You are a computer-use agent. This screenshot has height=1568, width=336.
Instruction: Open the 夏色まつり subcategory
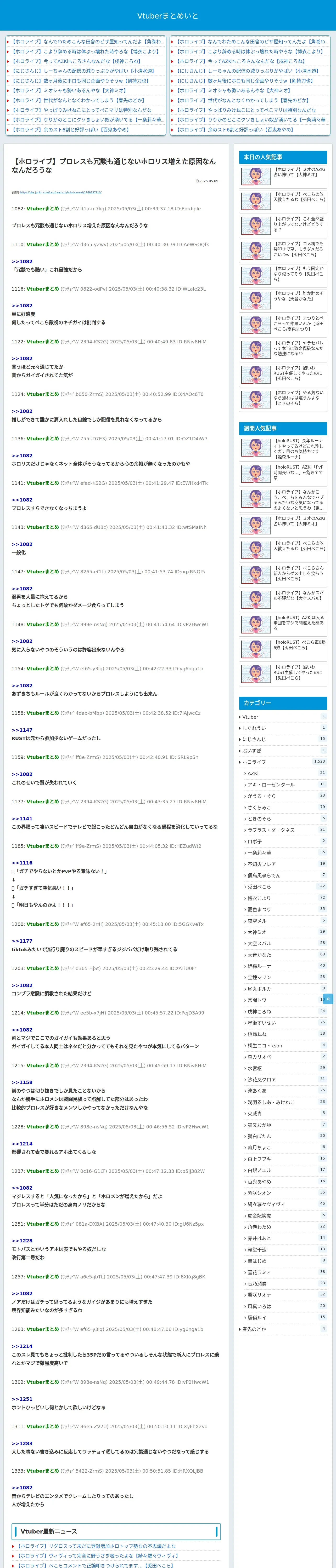[x=285, y=909]
